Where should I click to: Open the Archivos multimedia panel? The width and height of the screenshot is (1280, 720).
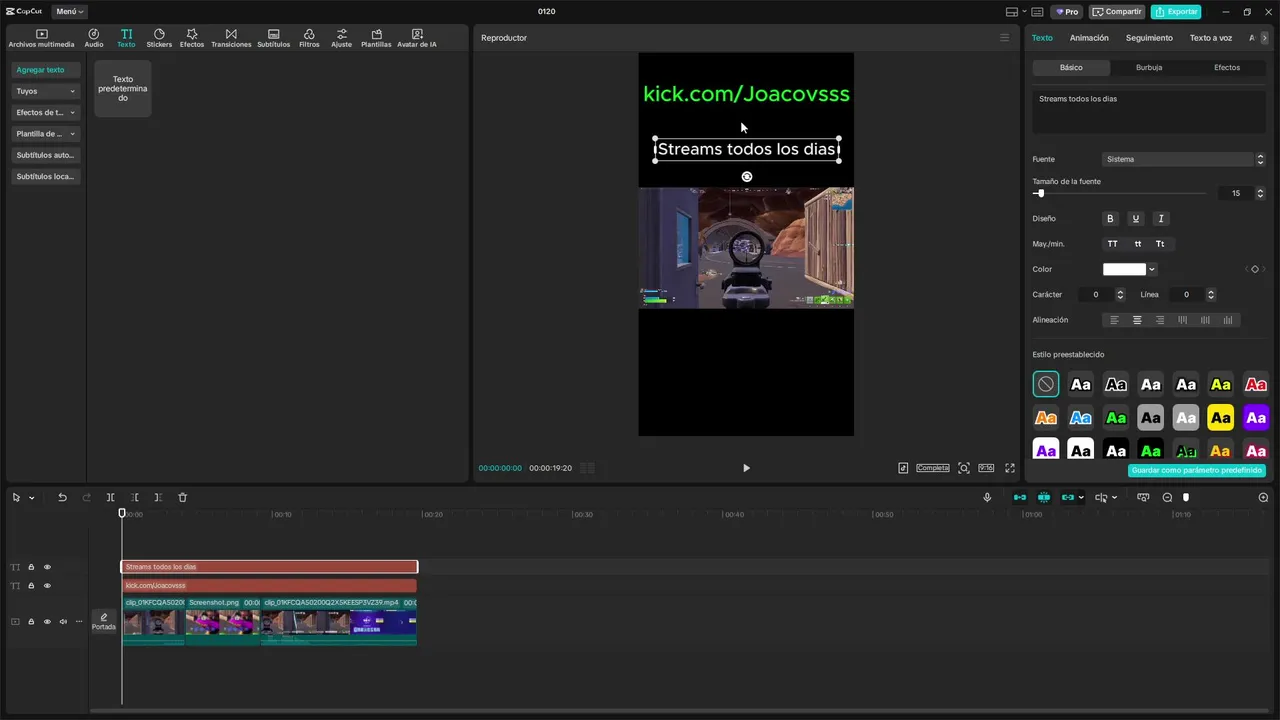pyautogui.click(x=41, y=38)
